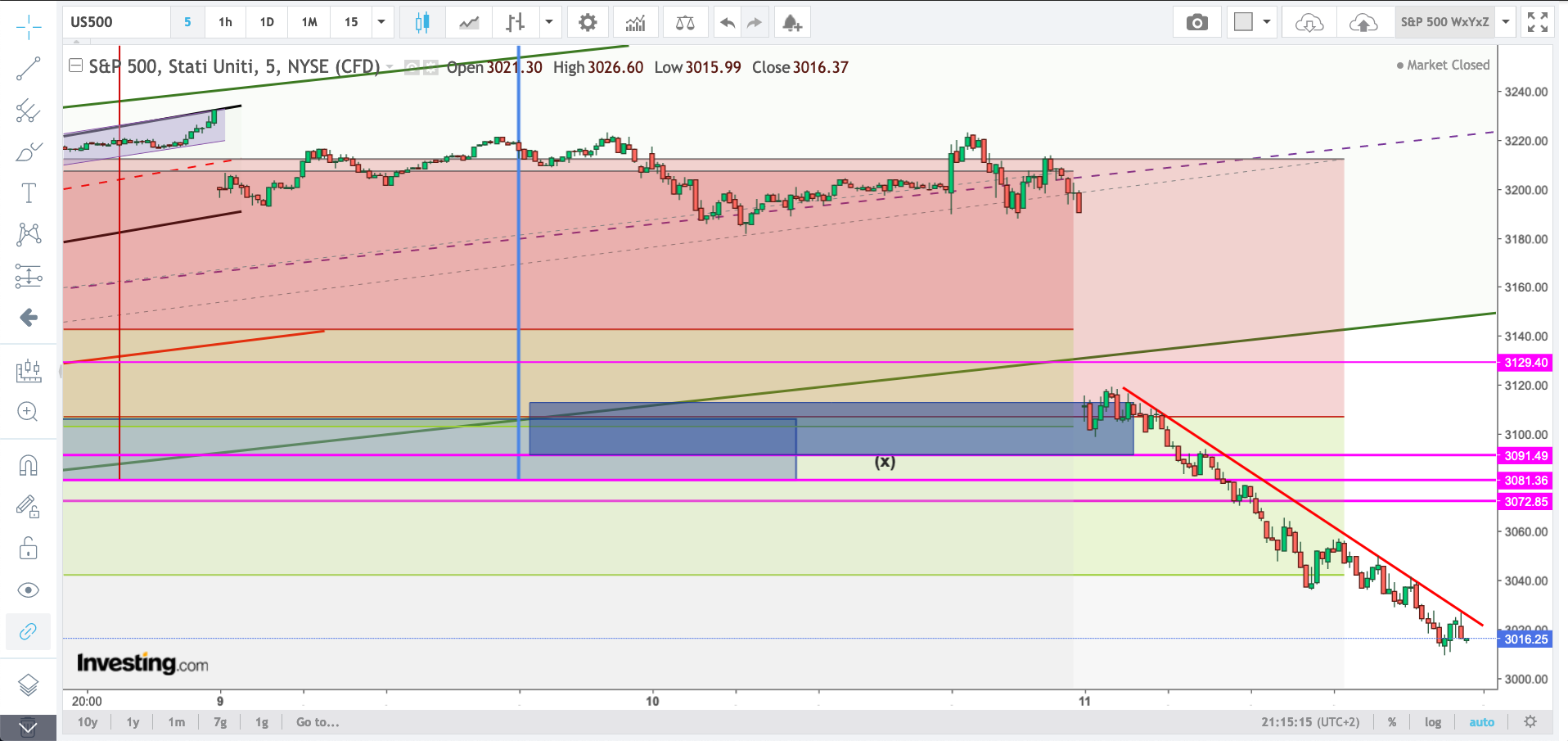Hide all drawings with eye icon

(29, 590)
